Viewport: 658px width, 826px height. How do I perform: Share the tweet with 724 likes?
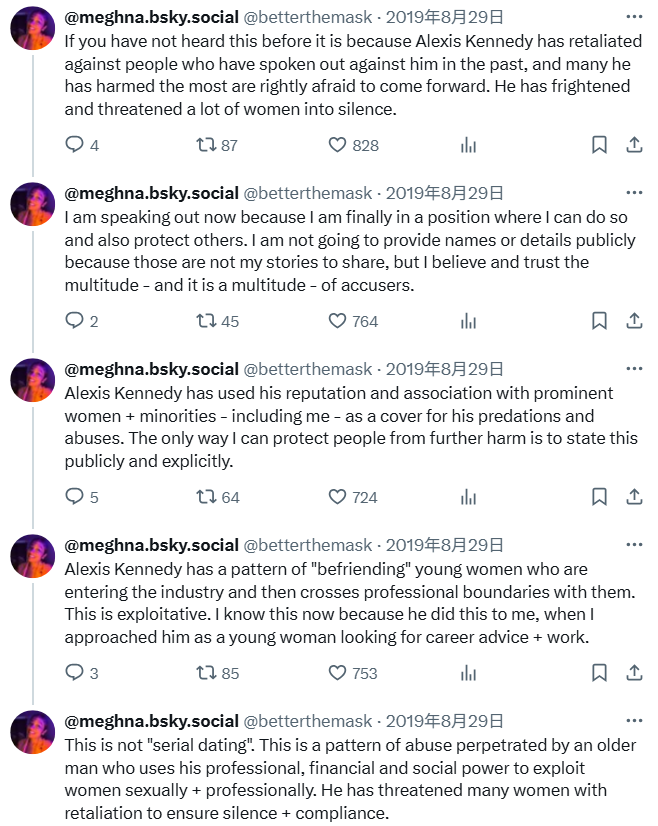point(634,497)
